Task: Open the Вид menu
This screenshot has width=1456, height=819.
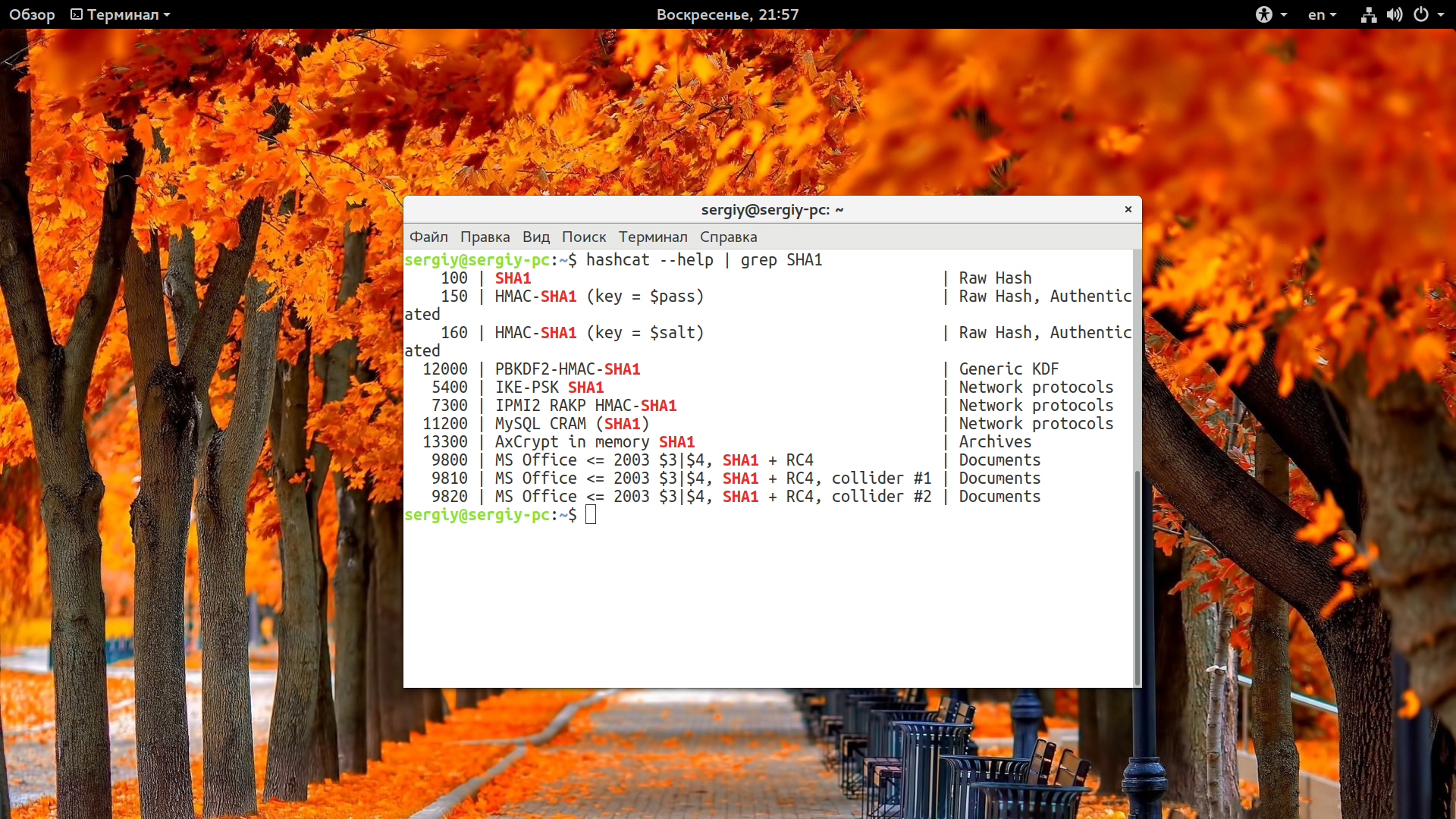Action: (535, 237)
